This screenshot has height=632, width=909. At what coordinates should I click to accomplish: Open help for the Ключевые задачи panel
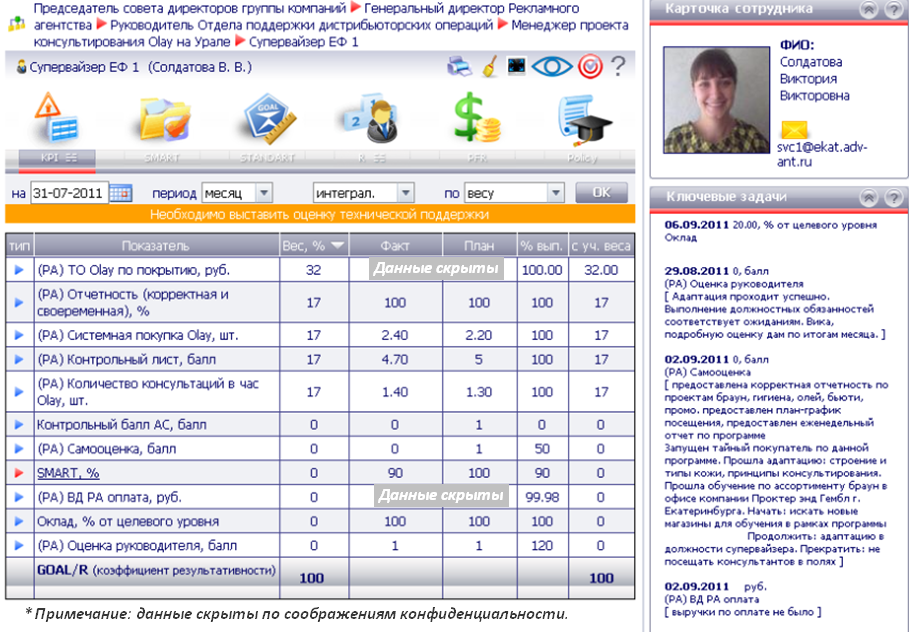click(x=893, y=197)
